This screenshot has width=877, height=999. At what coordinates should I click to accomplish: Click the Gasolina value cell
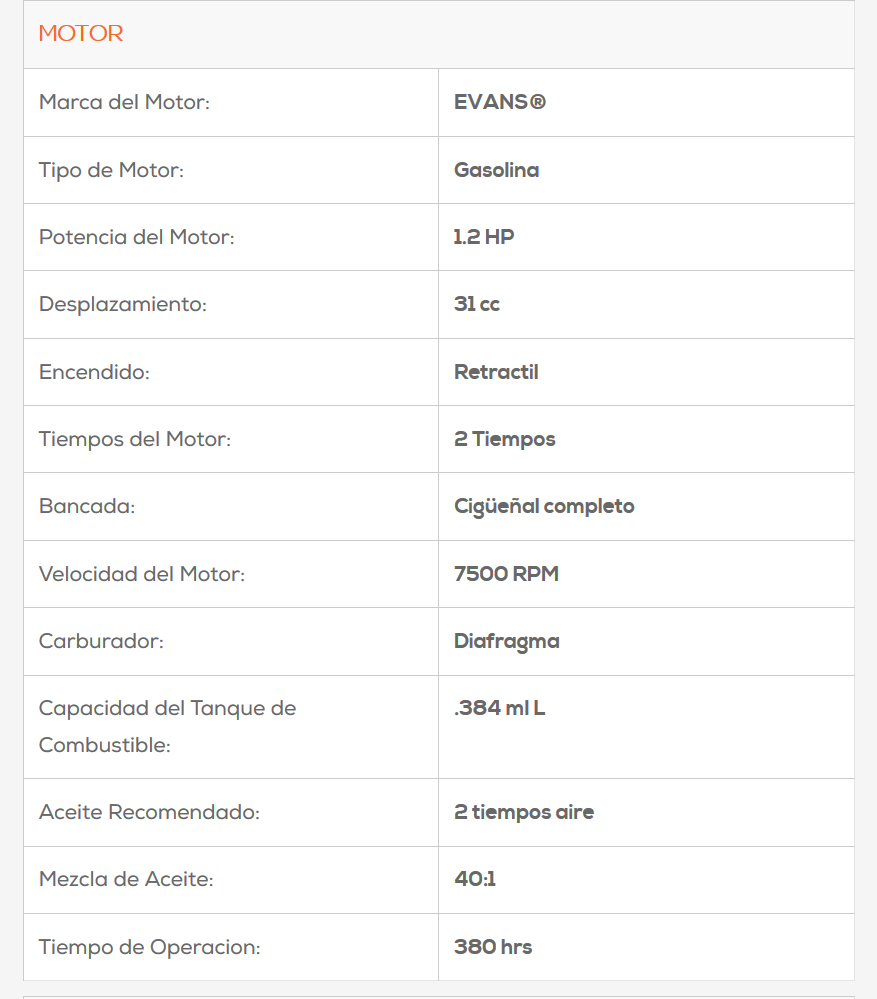pos(496,170)
